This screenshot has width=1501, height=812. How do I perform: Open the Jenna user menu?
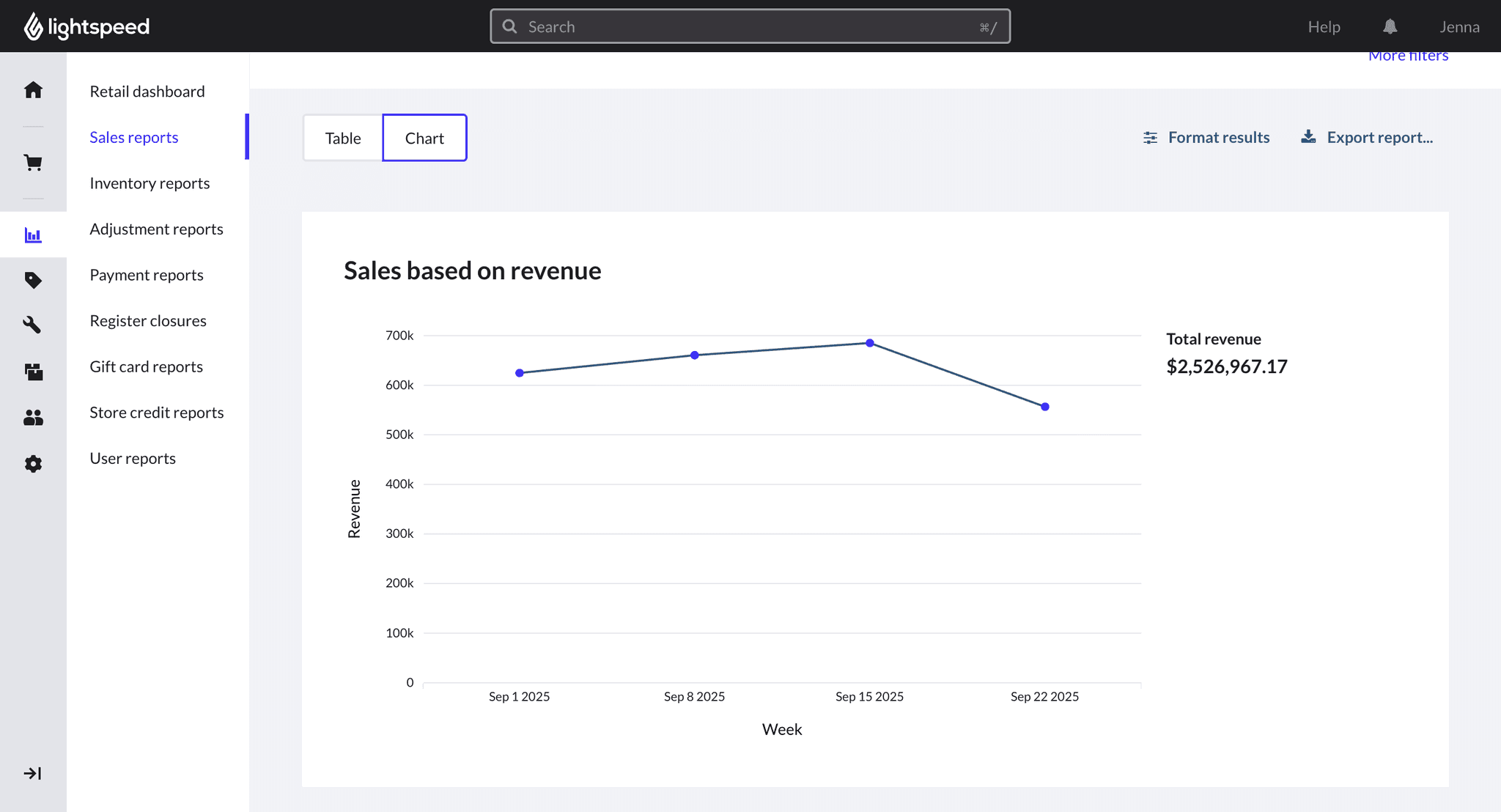pyautogui.click(x=1459, y=27)
